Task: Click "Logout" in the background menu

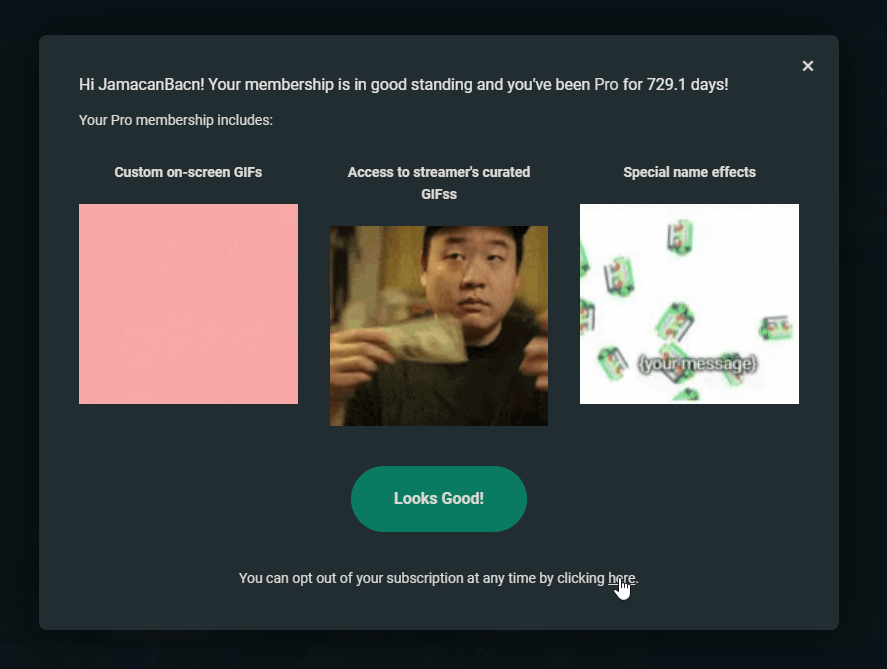Action: point(870,160)
